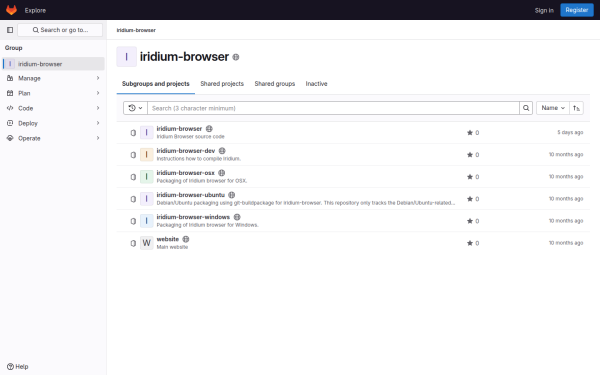The image size is (600, 375).
Task: Click '5 days ago' timestamp text
Action: (x=570, y=132)
